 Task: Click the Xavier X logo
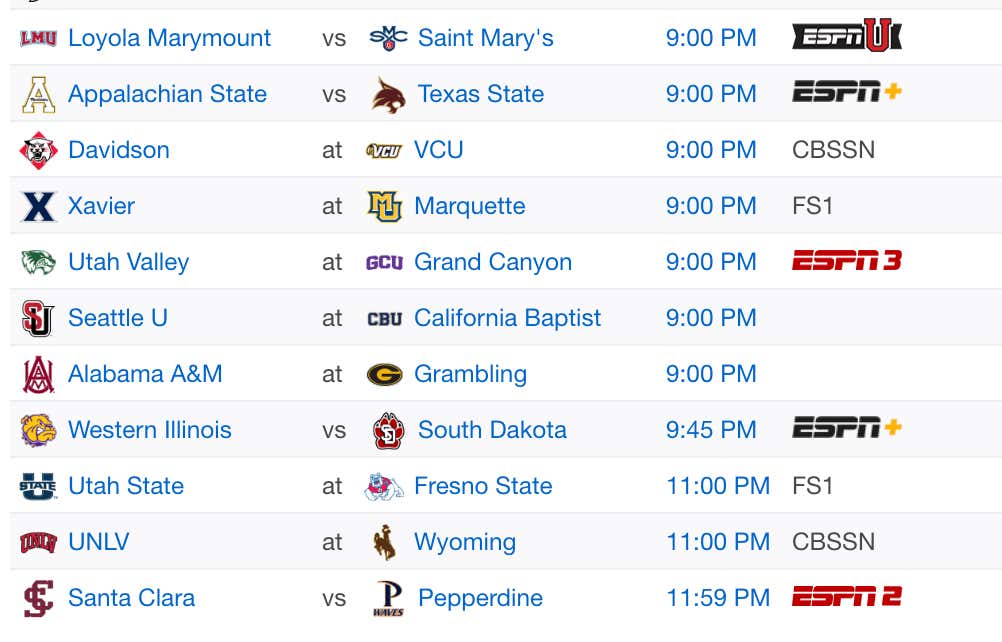(38, 206)
